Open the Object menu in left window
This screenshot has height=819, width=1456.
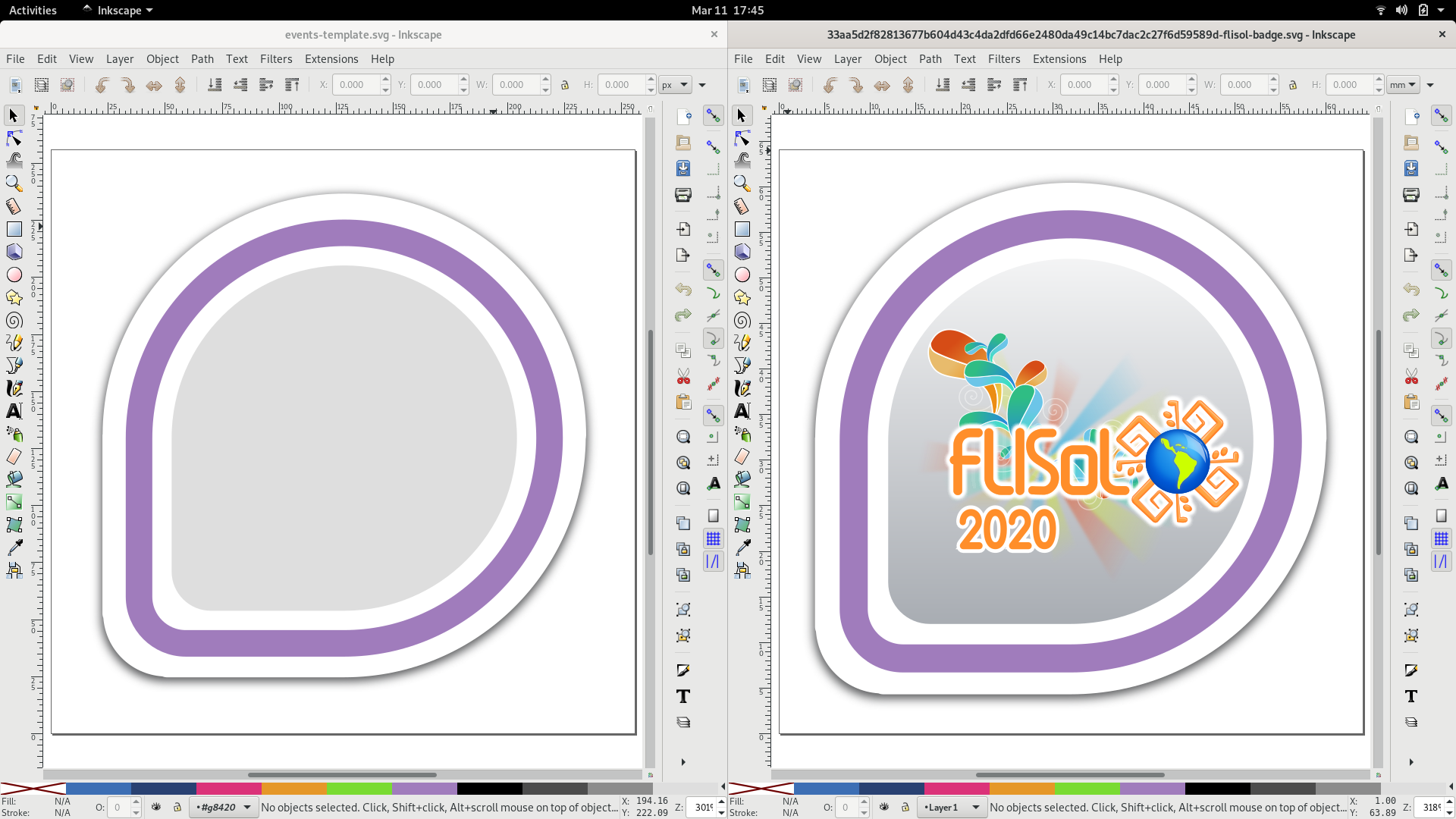click(x=162, y=59)
